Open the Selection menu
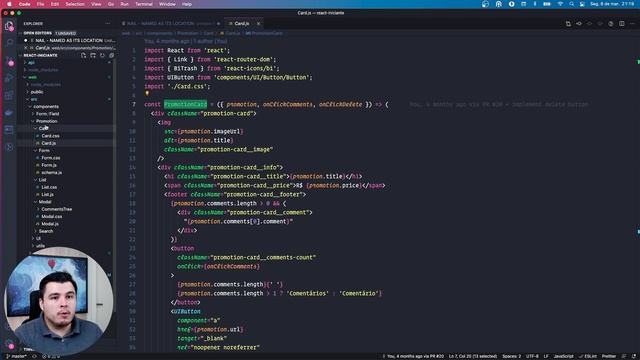 (x=75, y=4)
